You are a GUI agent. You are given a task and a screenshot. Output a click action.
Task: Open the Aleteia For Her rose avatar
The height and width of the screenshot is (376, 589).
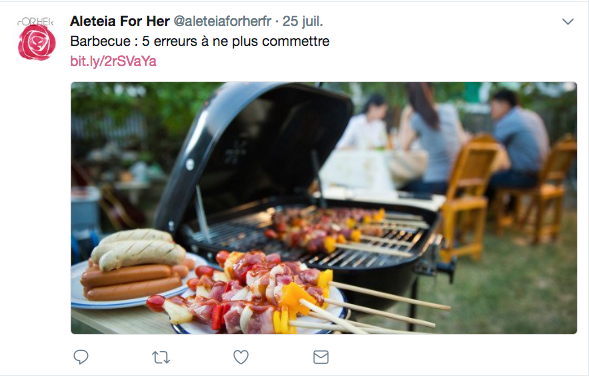click(36, 39)
